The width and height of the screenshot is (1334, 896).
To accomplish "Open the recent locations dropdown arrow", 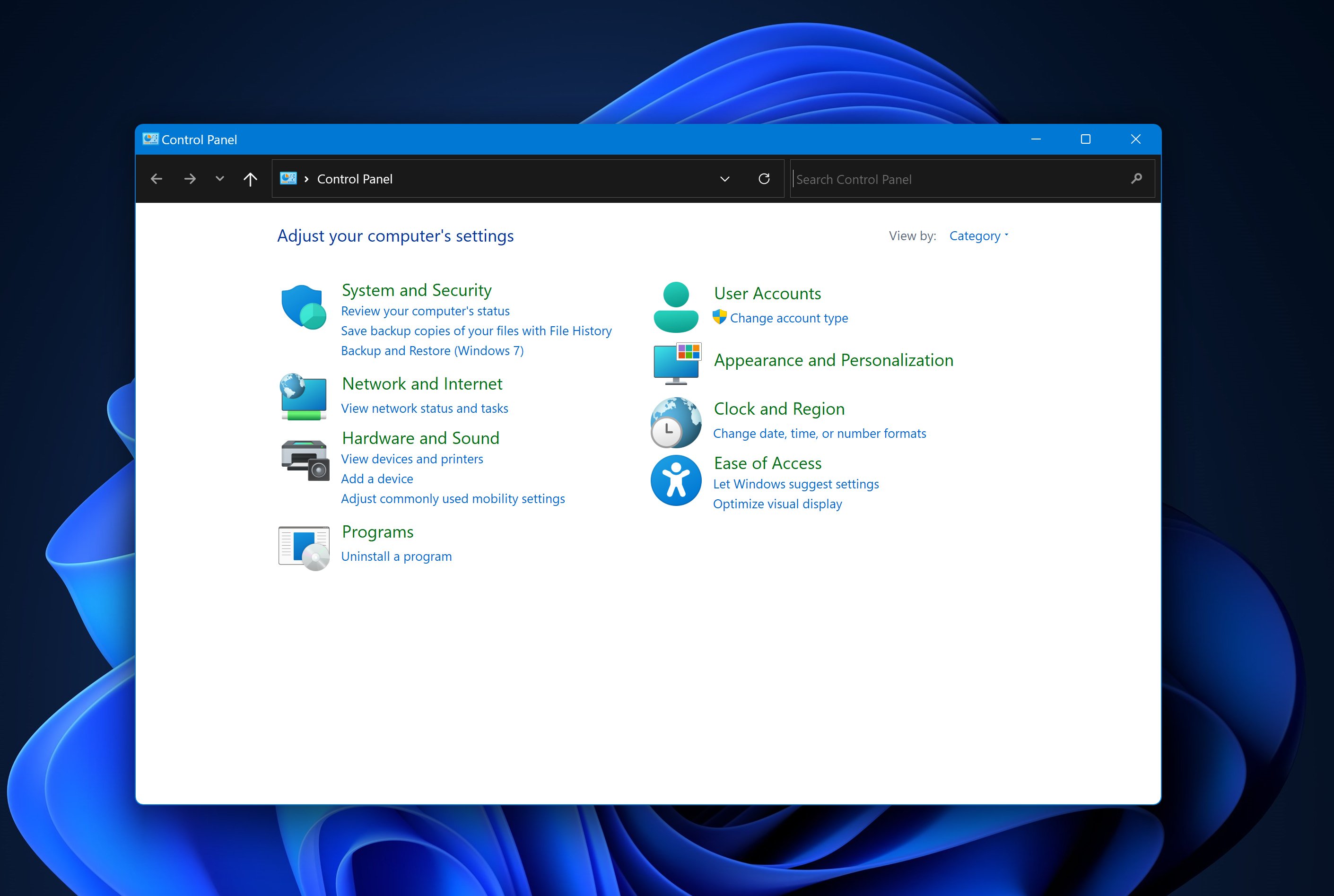I will (x=219, y=179).
